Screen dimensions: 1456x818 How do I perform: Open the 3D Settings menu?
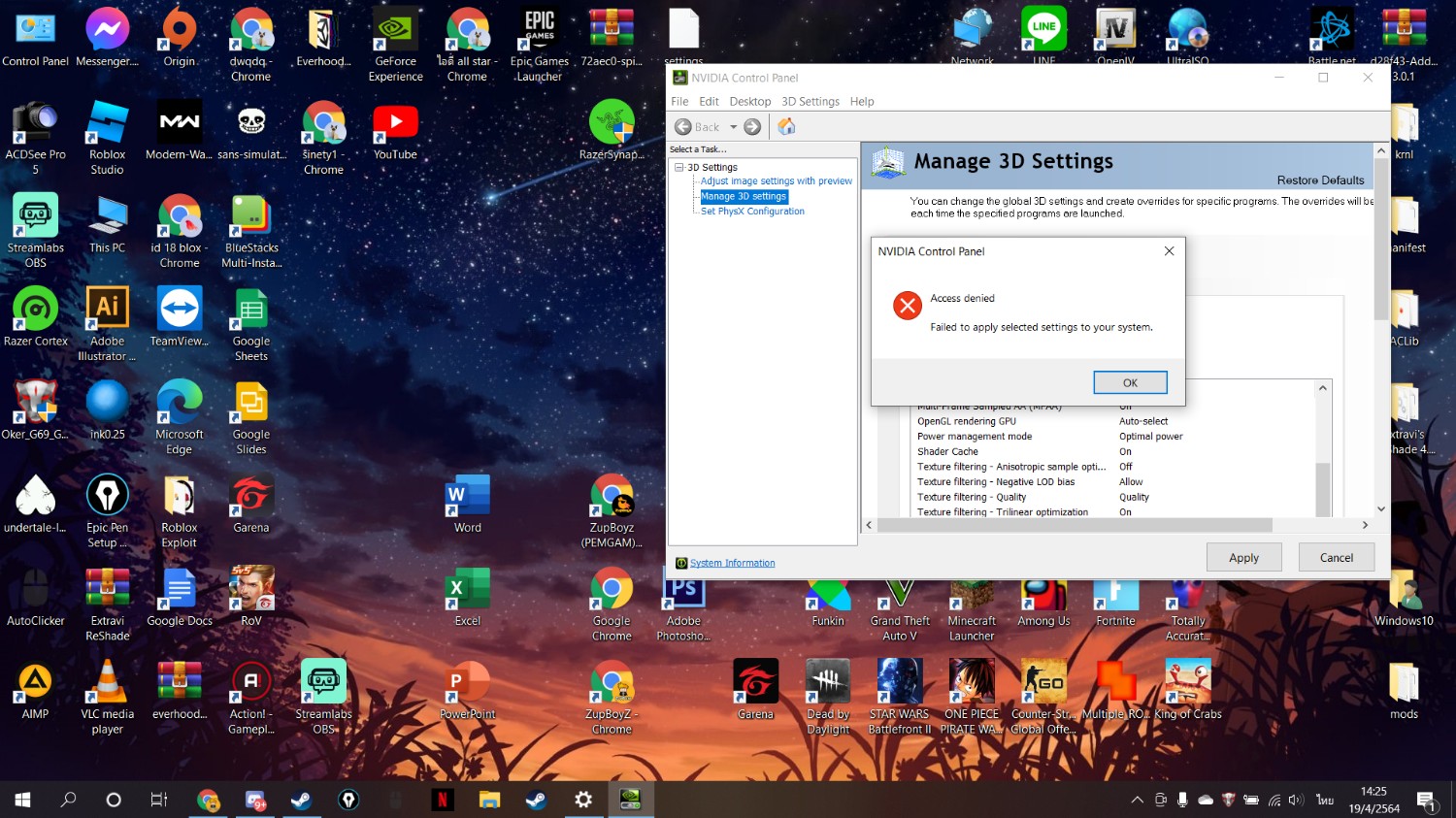[810, 102]
